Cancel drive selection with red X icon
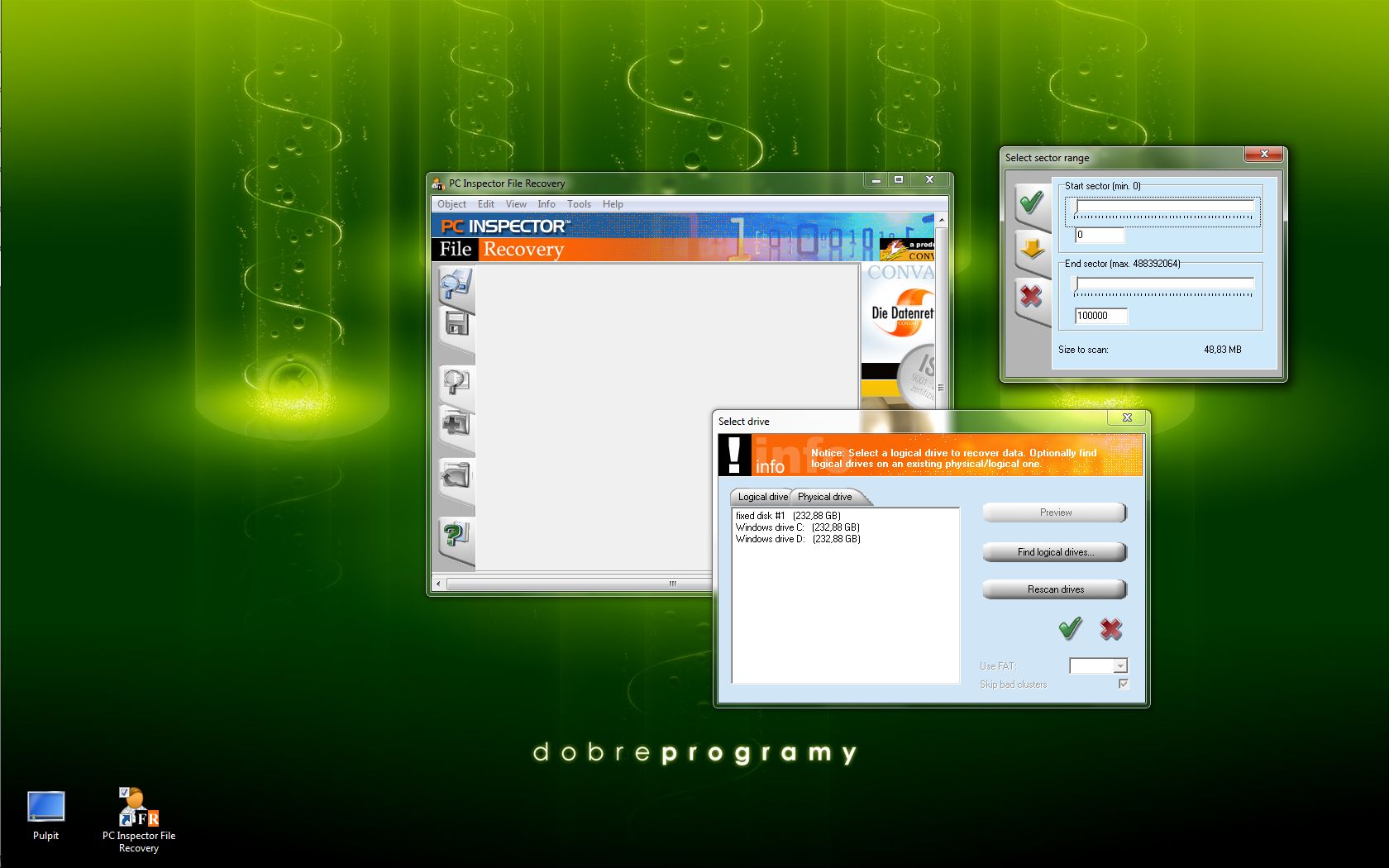 pyautogui.click(x=1111, y=629)
